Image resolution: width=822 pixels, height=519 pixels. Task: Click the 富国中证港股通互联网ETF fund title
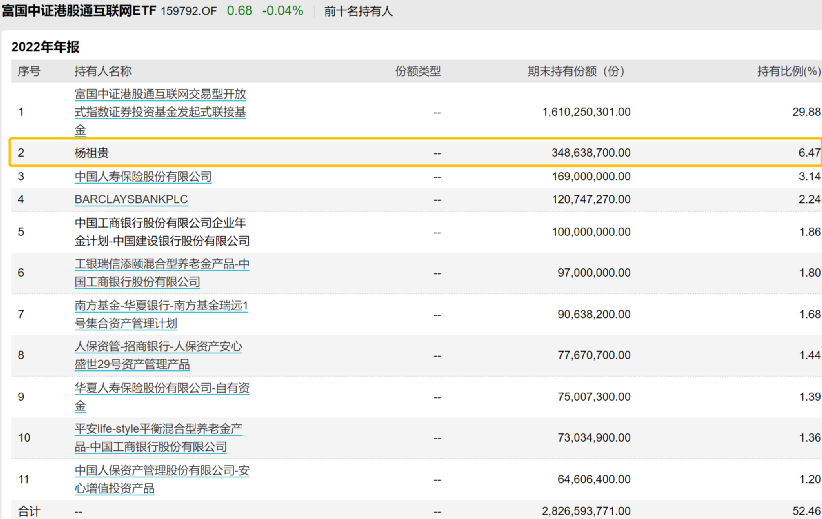pyautogui.click(x=79, y=10)
